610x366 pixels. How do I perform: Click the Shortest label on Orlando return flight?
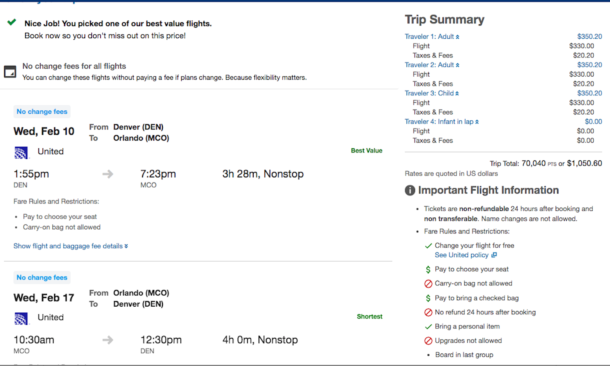[x=370, y=317]
